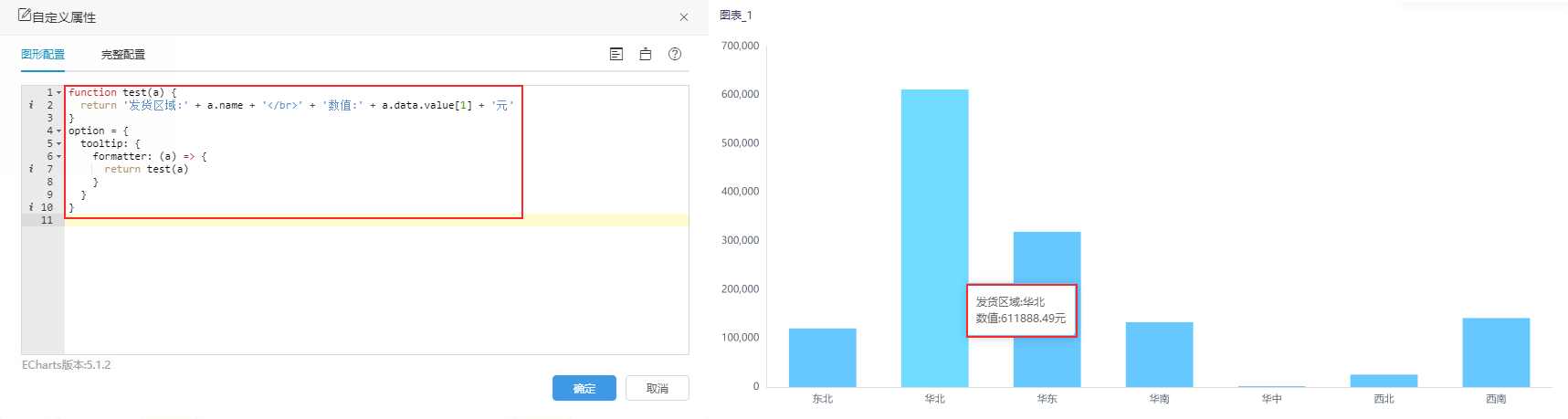Screen dimensions: 1568x419
Task: Click the info marker on line 7
Action: [x=31, y=169]
